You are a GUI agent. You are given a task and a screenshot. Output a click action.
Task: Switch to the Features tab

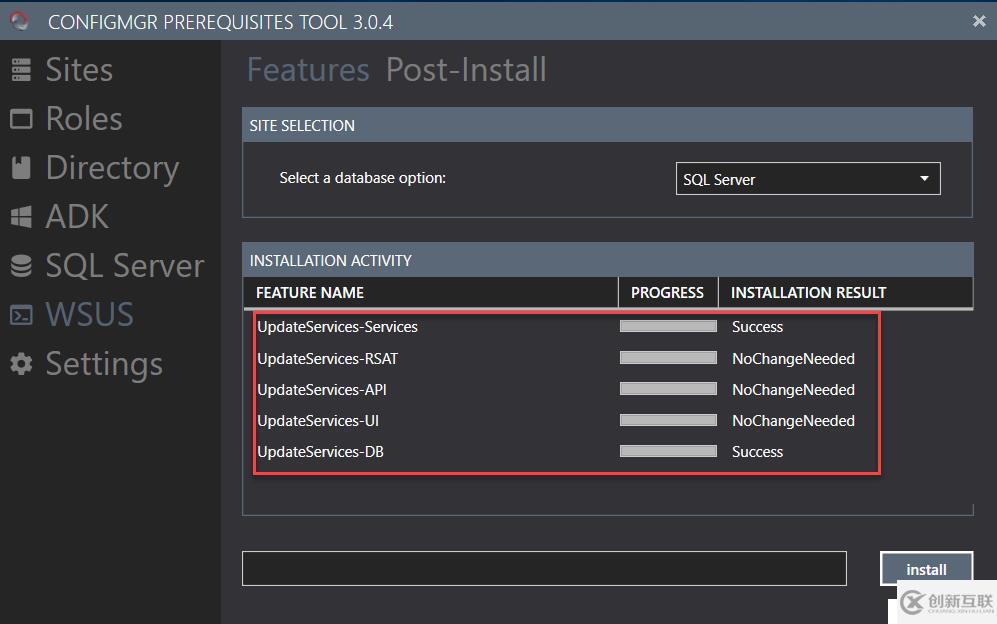[x=308, y=70]
